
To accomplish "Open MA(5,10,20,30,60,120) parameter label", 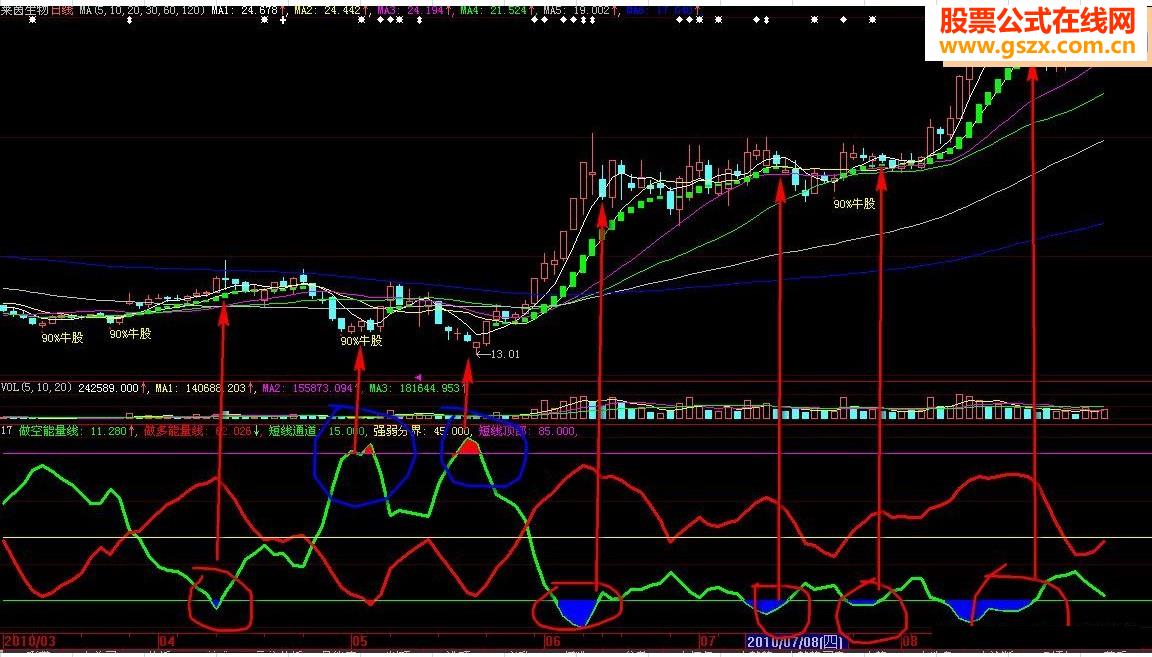I will 142,10.
